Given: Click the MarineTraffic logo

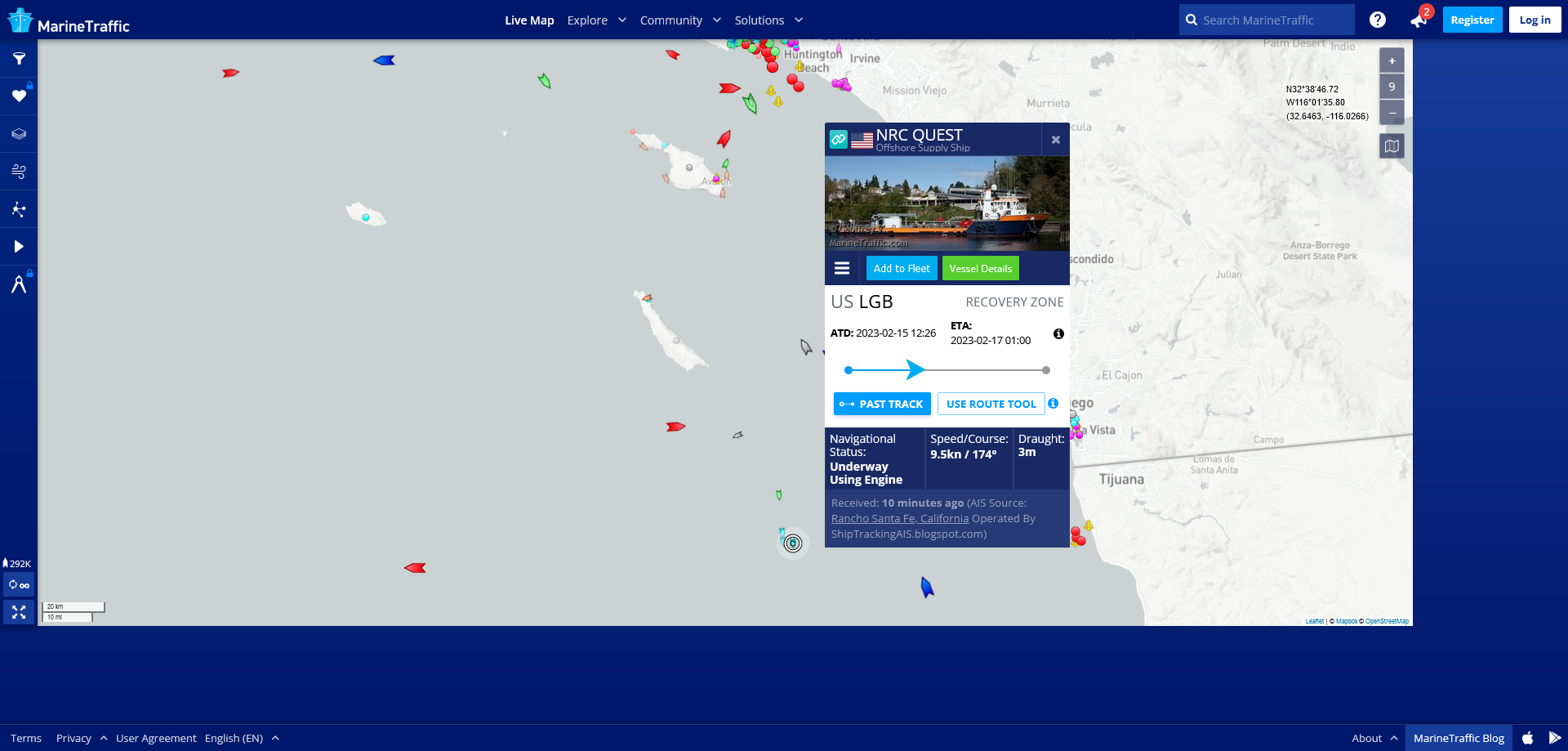Looking at the screenshot, I should pyautogui.click(x=69, y=20).
